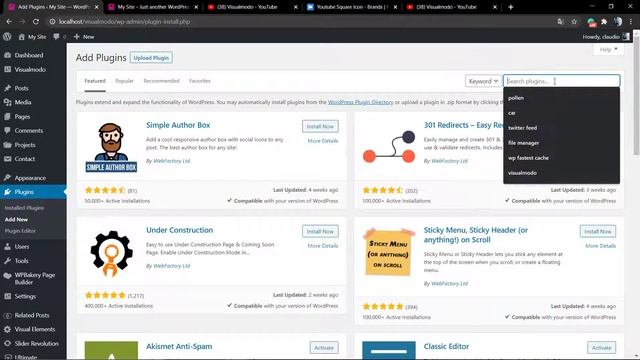
Task: Go back in browser
Action: [9, 22]
